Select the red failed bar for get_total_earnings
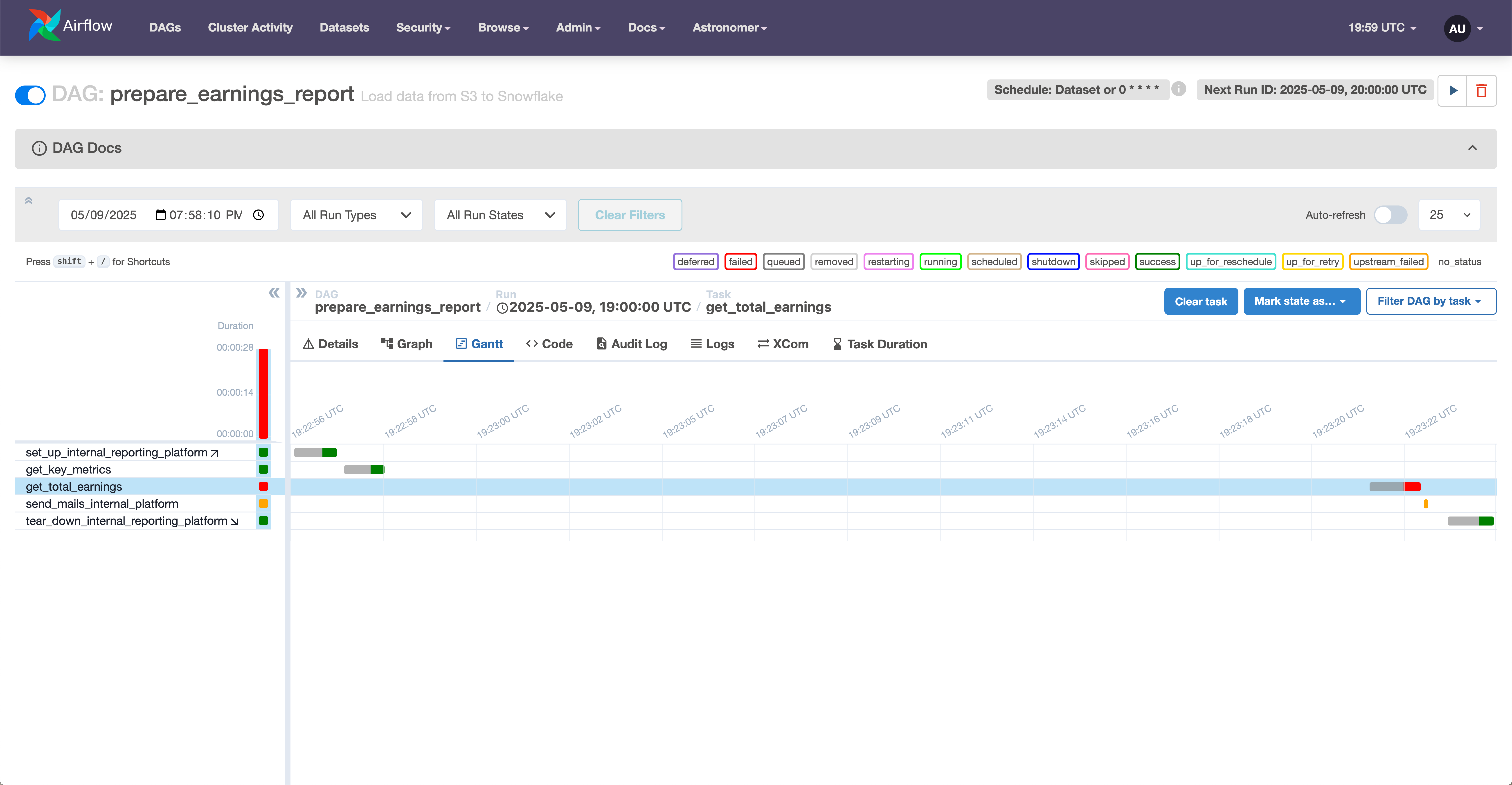The image size is (1512, 785). (1412, 487)
